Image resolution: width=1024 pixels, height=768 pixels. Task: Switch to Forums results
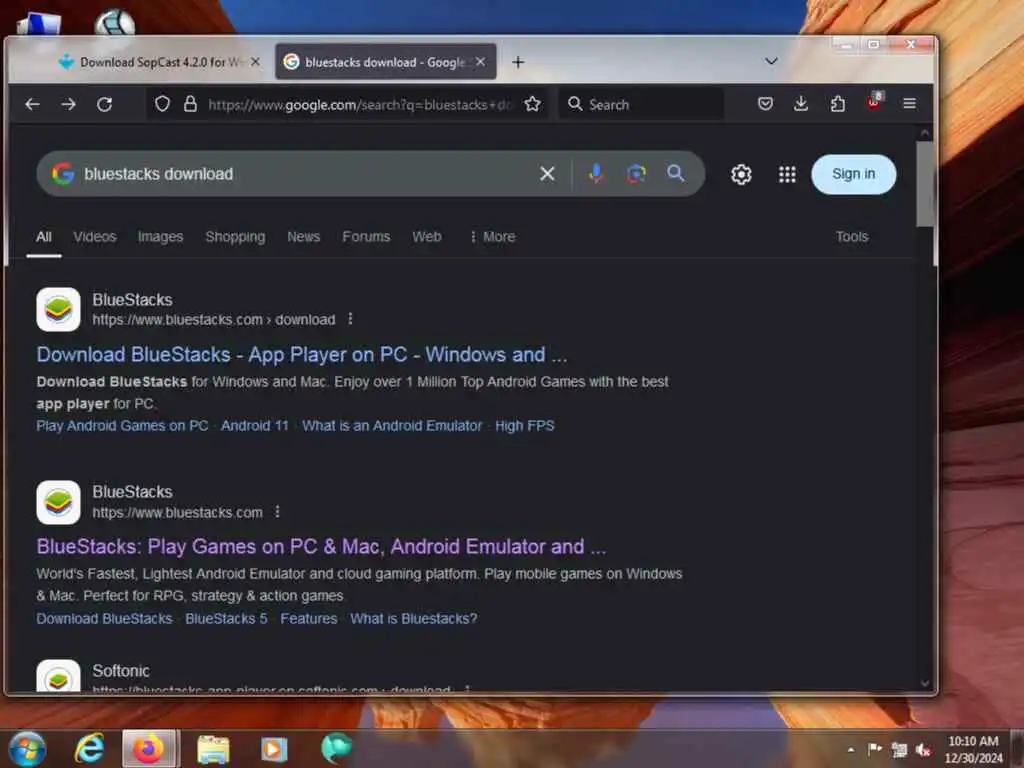coord(366,236)
